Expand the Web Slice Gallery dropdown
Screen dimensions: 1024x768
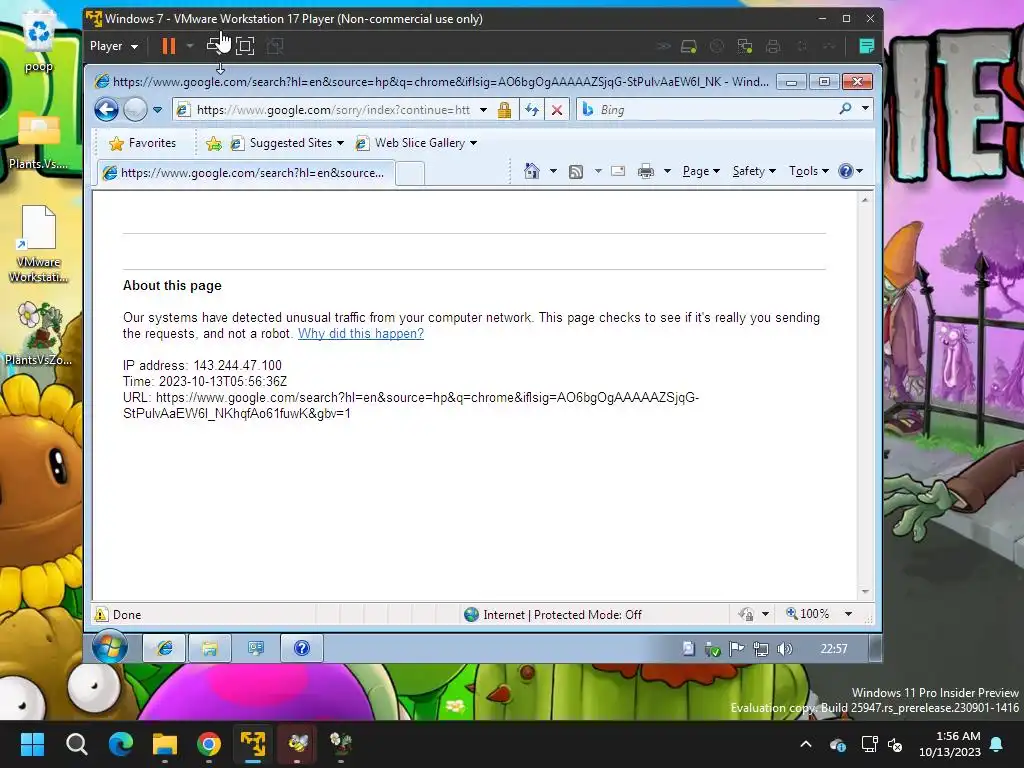click(473, 143)
